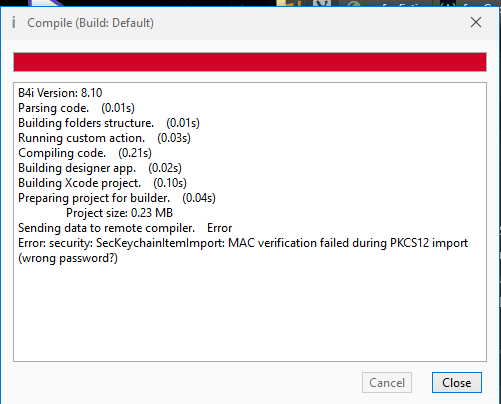Click the Building folders structure log entry
This screenshot has width=501, height=404.
point(109,123)
